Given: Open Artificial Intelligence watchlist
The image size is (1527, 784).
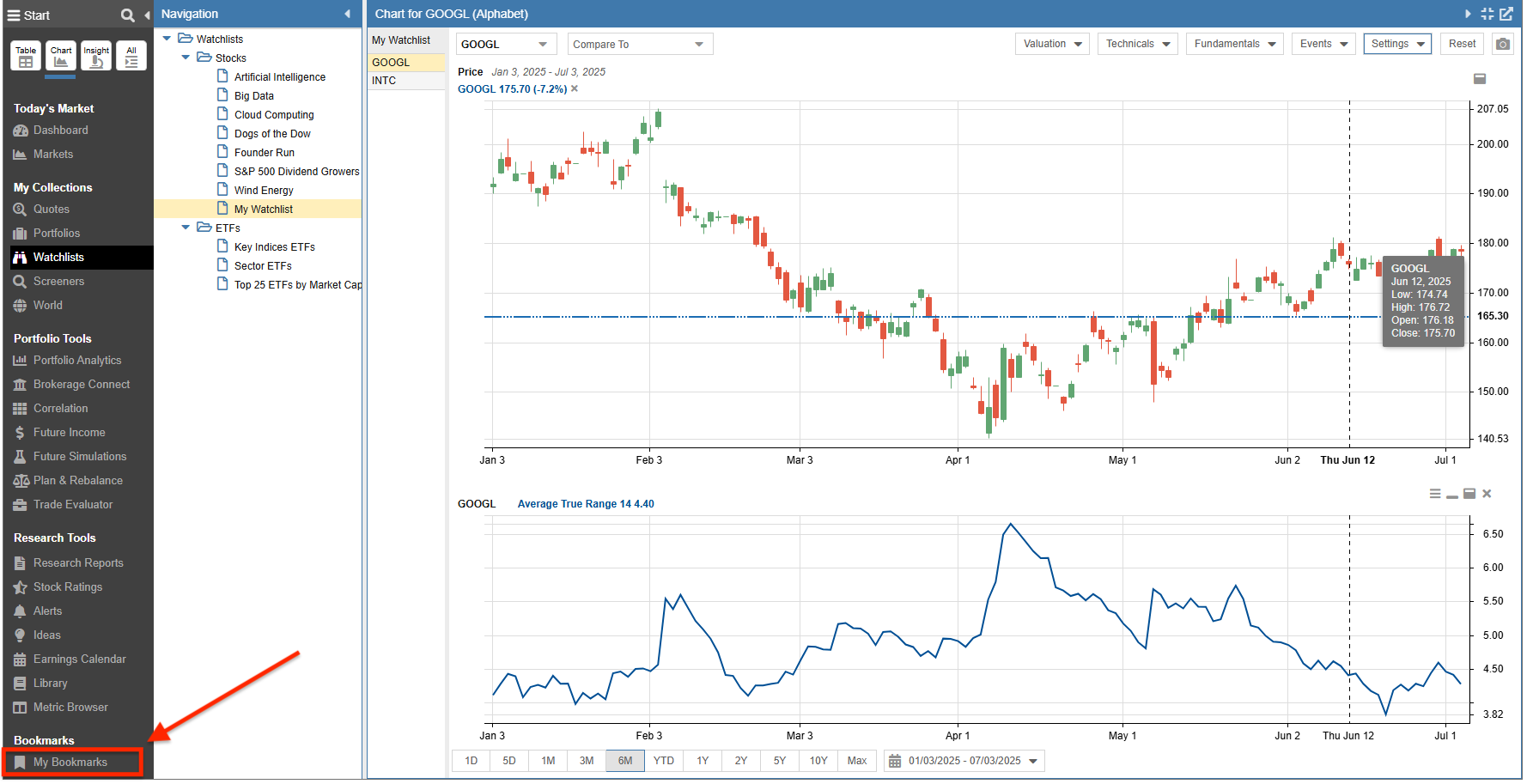Looking at the screenshot, I should [x=280, y=77].
